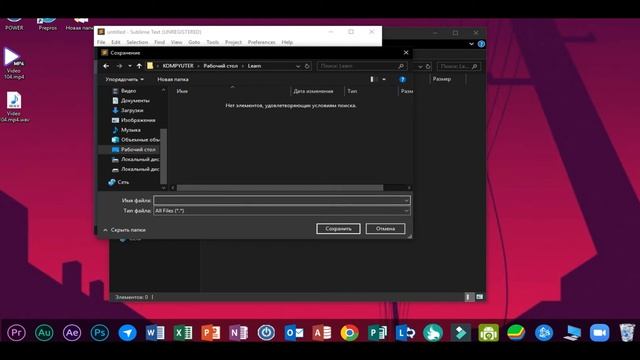Launch Adobe Photoshop from the dock
The width and height of the screenshot is (640, 360).
pos(100,333)
